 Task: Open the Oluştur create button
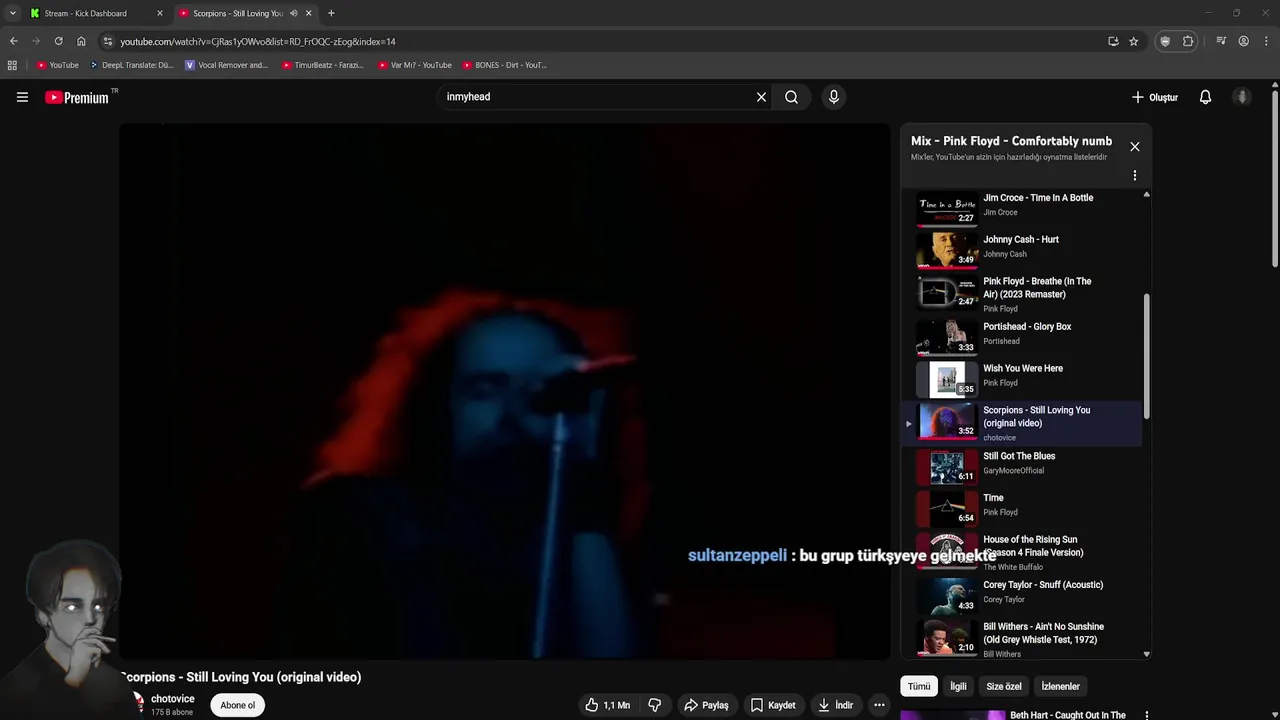(1155, 97)
